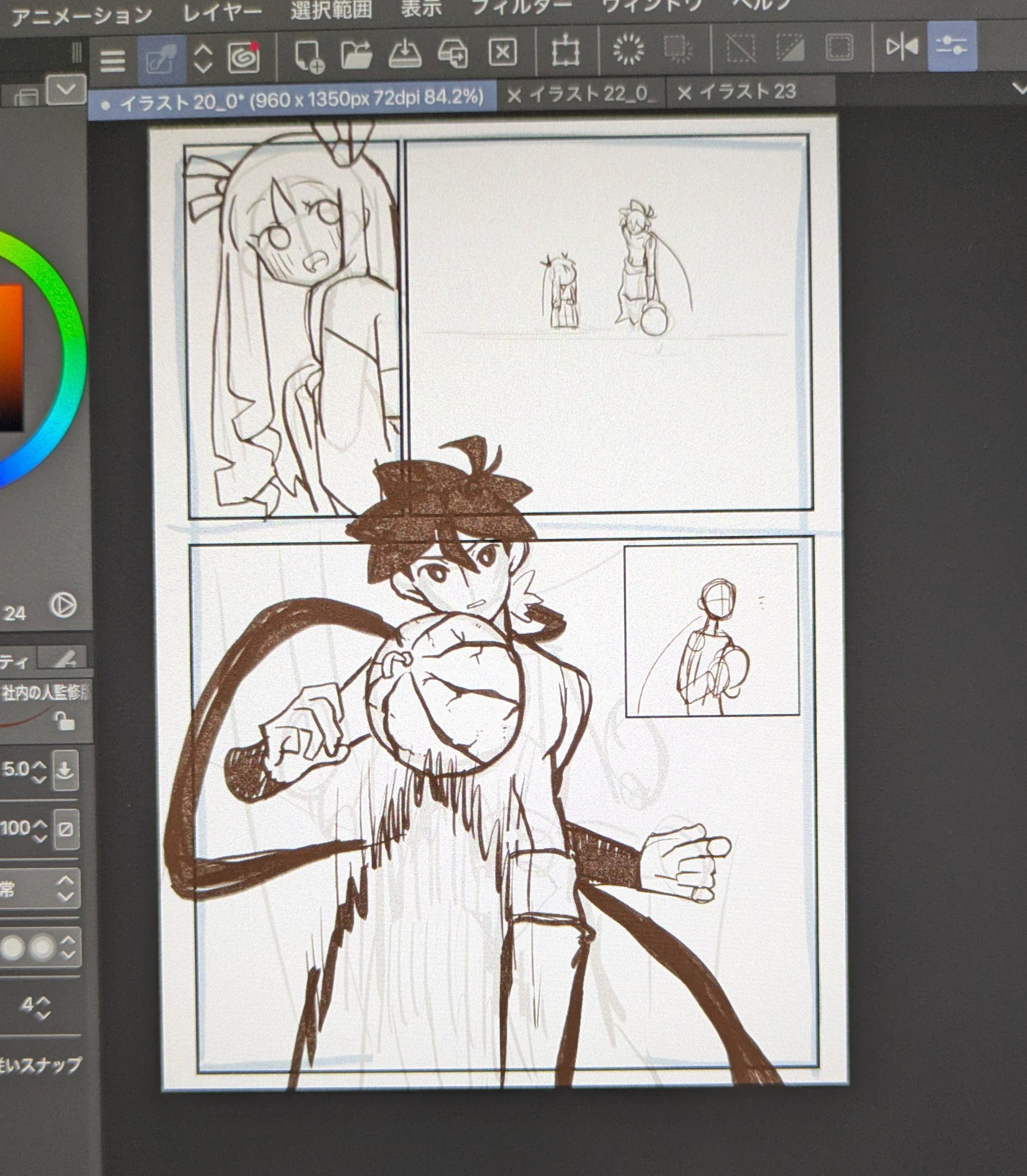This screenshot has width=1027, height=1176.
Task: Create a new document with page-plus icon
Action: click(309, 56)
